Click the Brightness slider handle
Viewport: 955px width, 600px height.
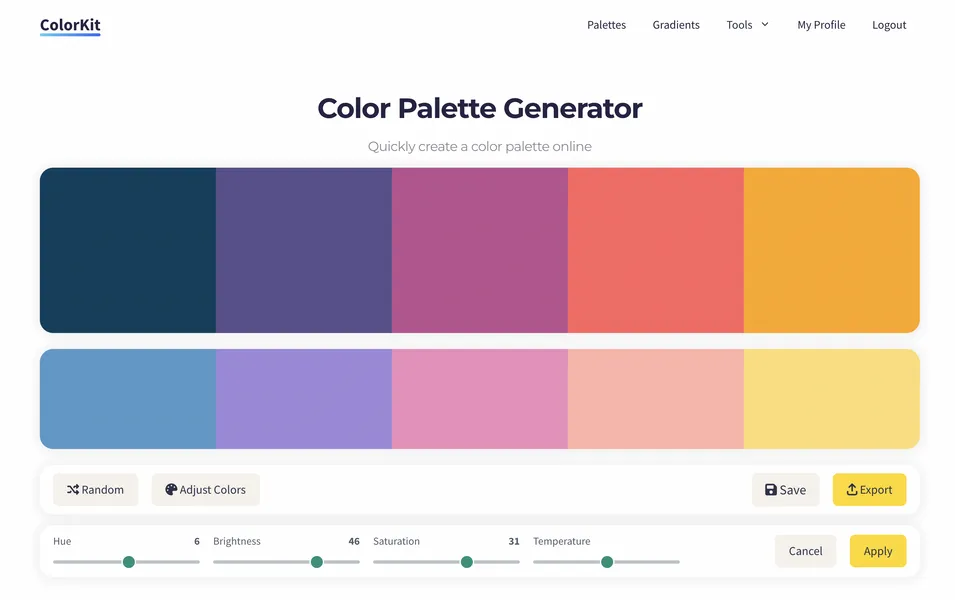tap(317, 563)
